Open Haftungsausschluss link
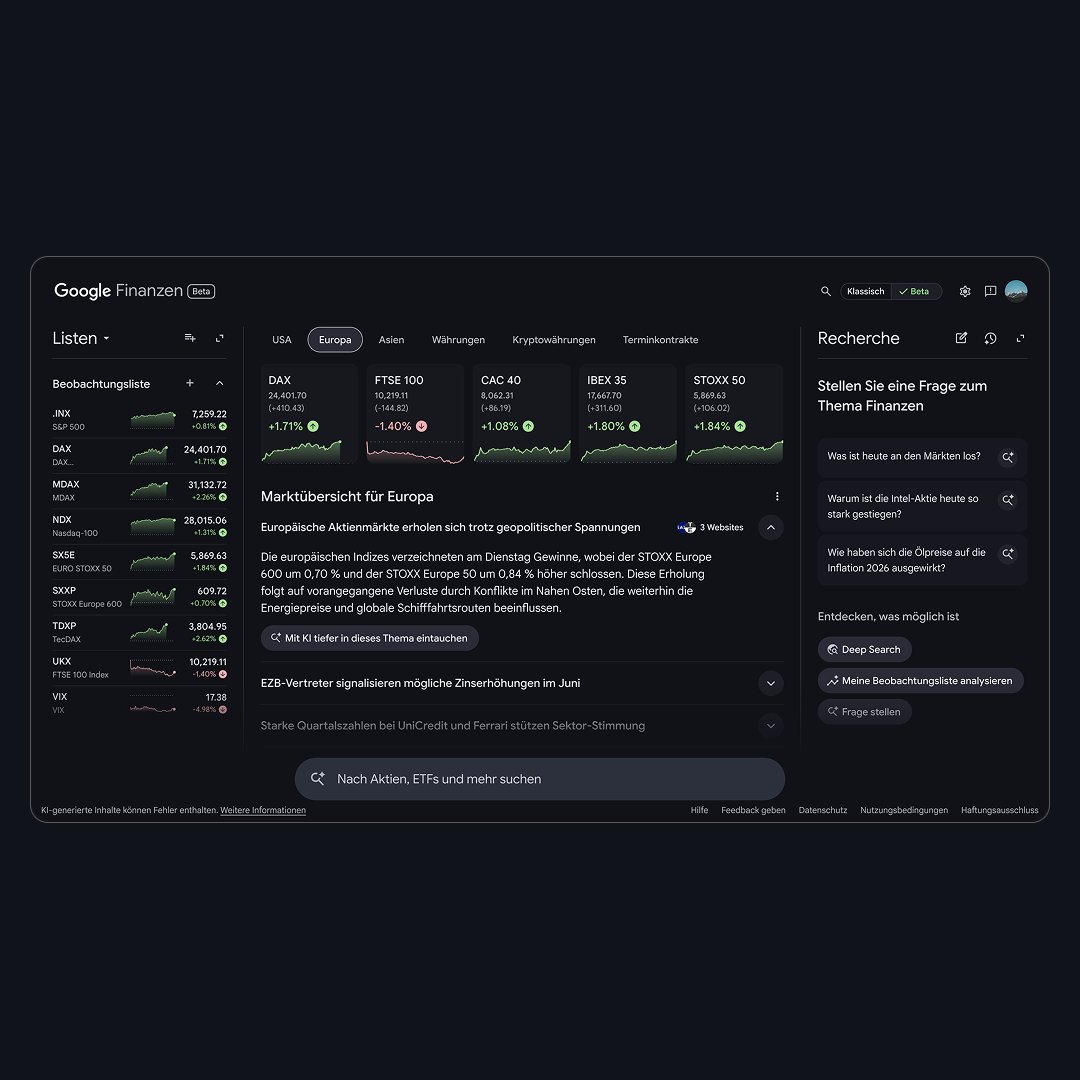 pyautogui.click(x=999, y=810)
